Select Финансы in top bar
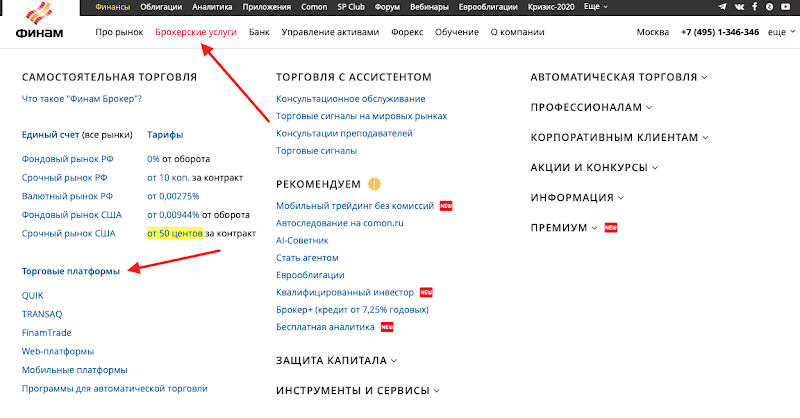This screenshot has height=418, width=800. (113, 7)
